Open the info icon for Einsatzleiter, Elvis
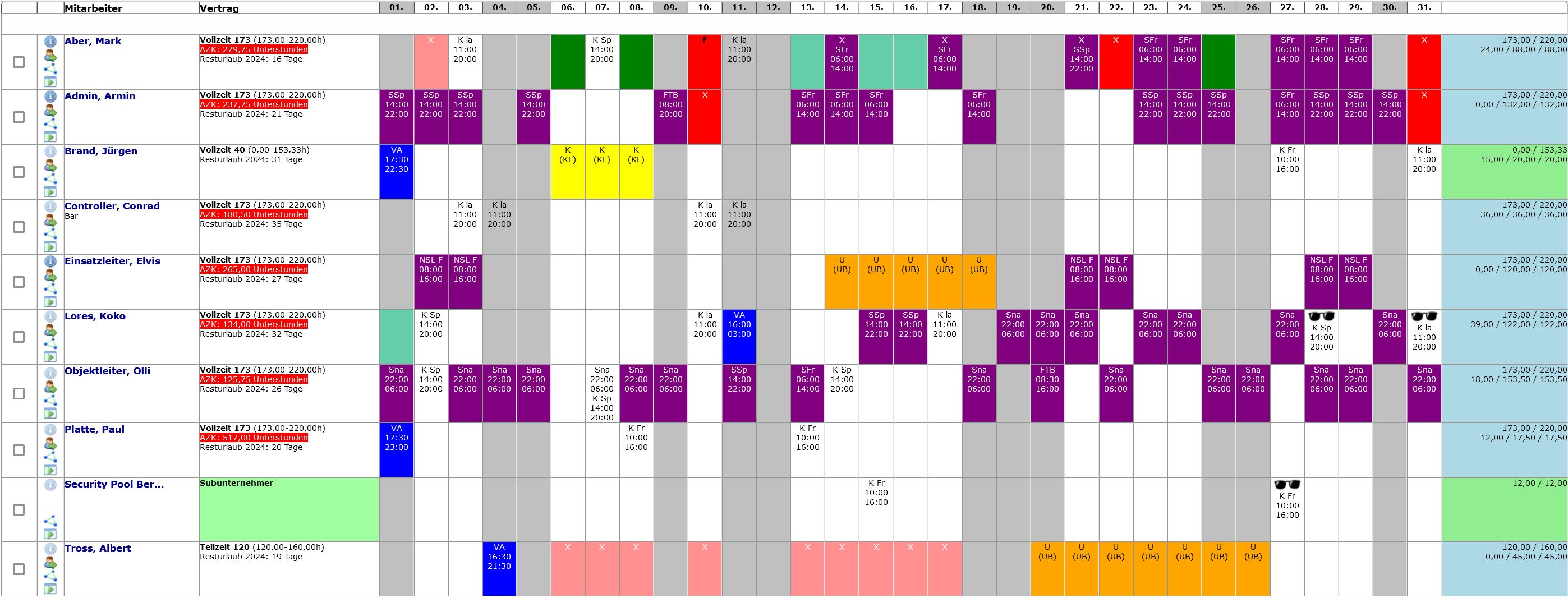This screenshot has height=602, width=1568. click(x=50, y=261)
